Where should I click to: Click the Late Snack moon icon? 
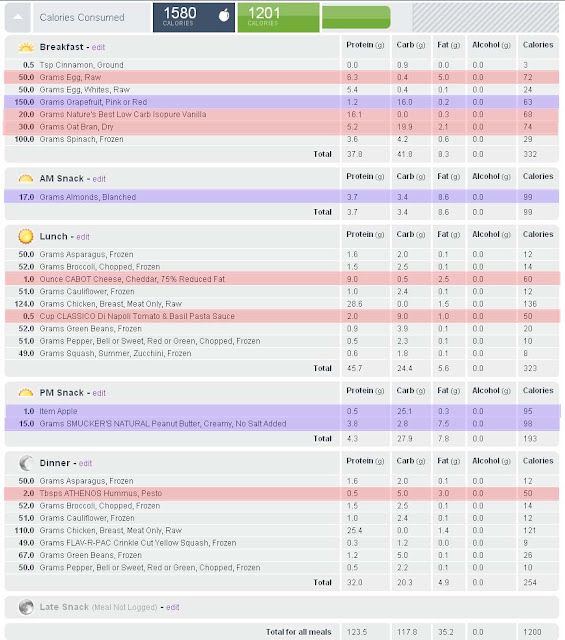click(26, 607)
